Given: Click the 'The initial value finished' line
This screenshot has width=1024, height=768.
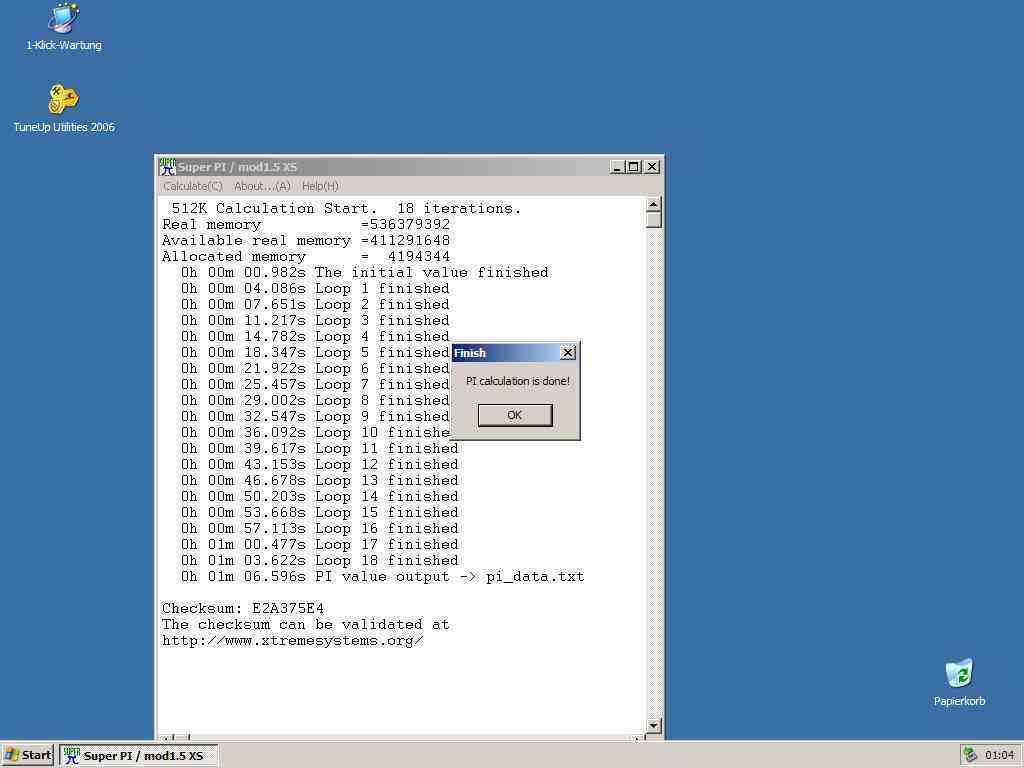Looking at the screenshot, I should 364,272.
